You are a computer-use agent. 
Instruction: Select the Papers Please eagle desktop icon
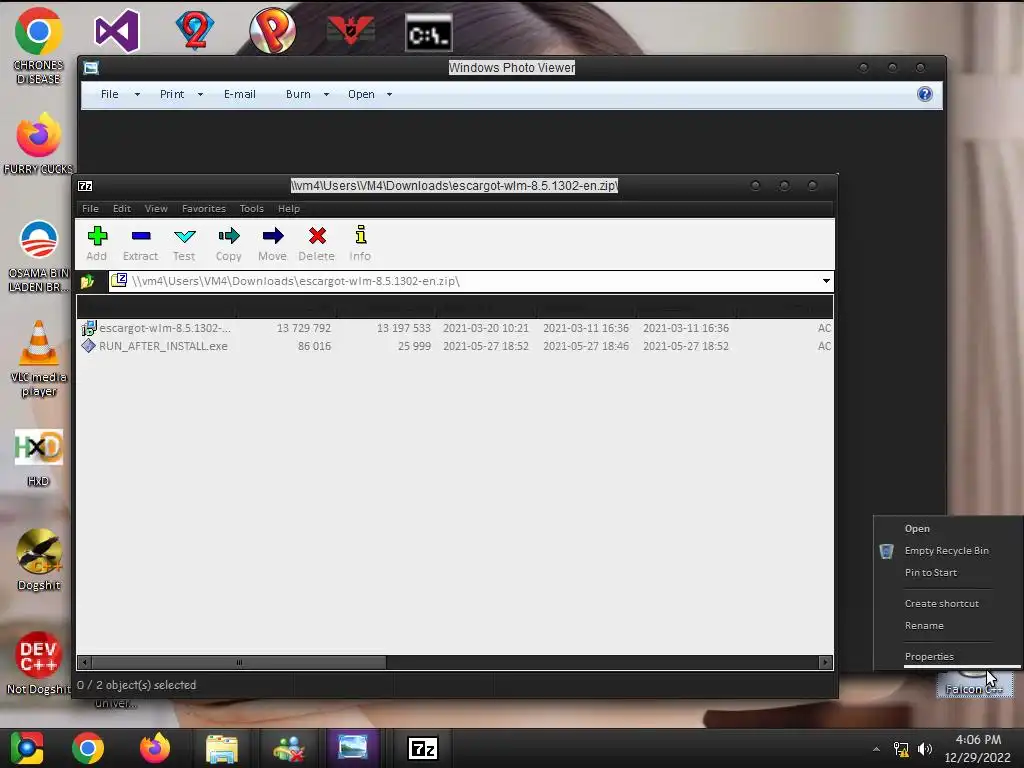point(351,30)
